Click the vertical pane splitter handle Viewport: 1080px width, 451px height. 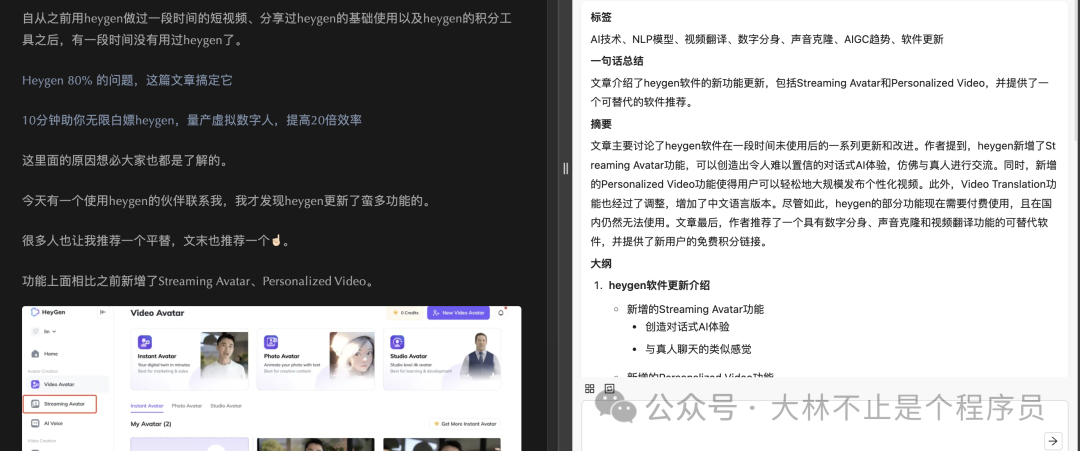(x=565, y=168)
